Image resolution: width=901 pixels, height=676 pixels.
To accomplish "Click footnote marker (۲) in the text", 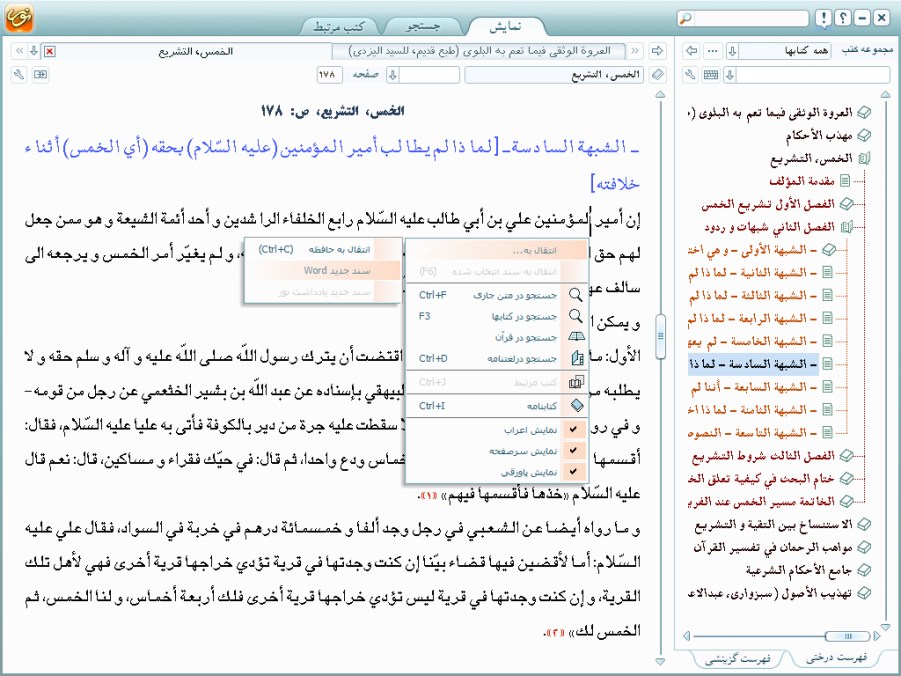I will click(556, 632).
